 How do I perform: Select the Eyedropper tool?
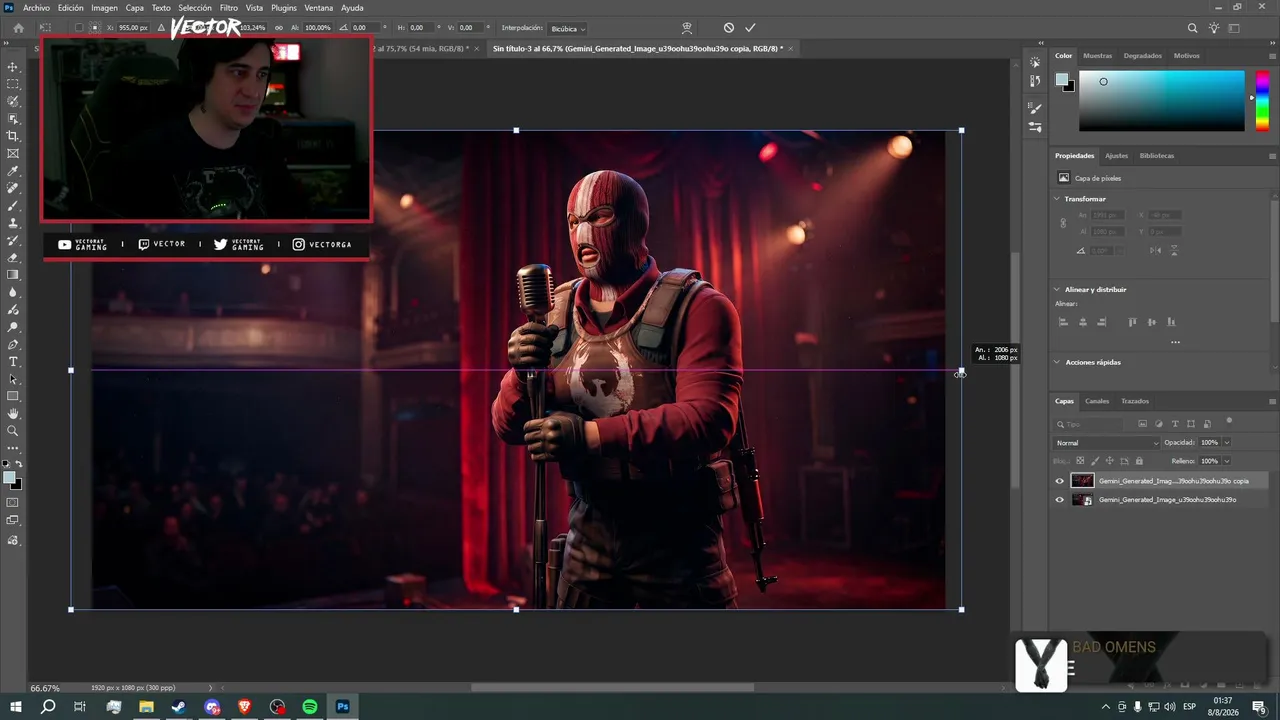(13, 171)
